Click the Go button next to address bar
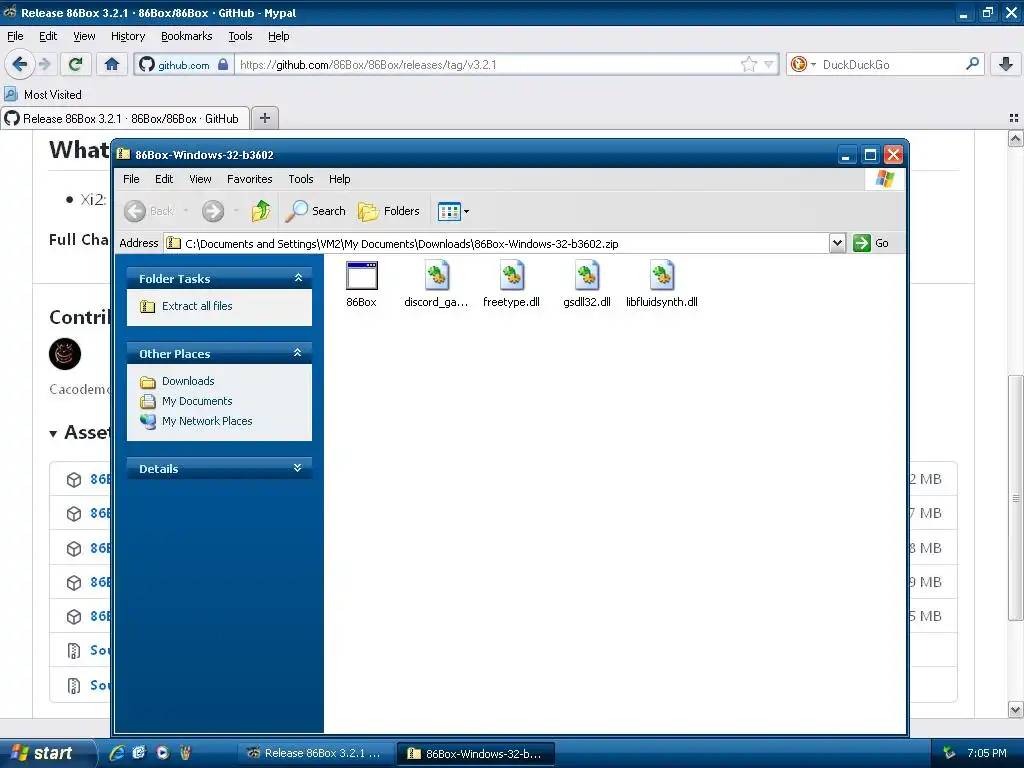The image size is (1024, 768). [x=871, y=243]
